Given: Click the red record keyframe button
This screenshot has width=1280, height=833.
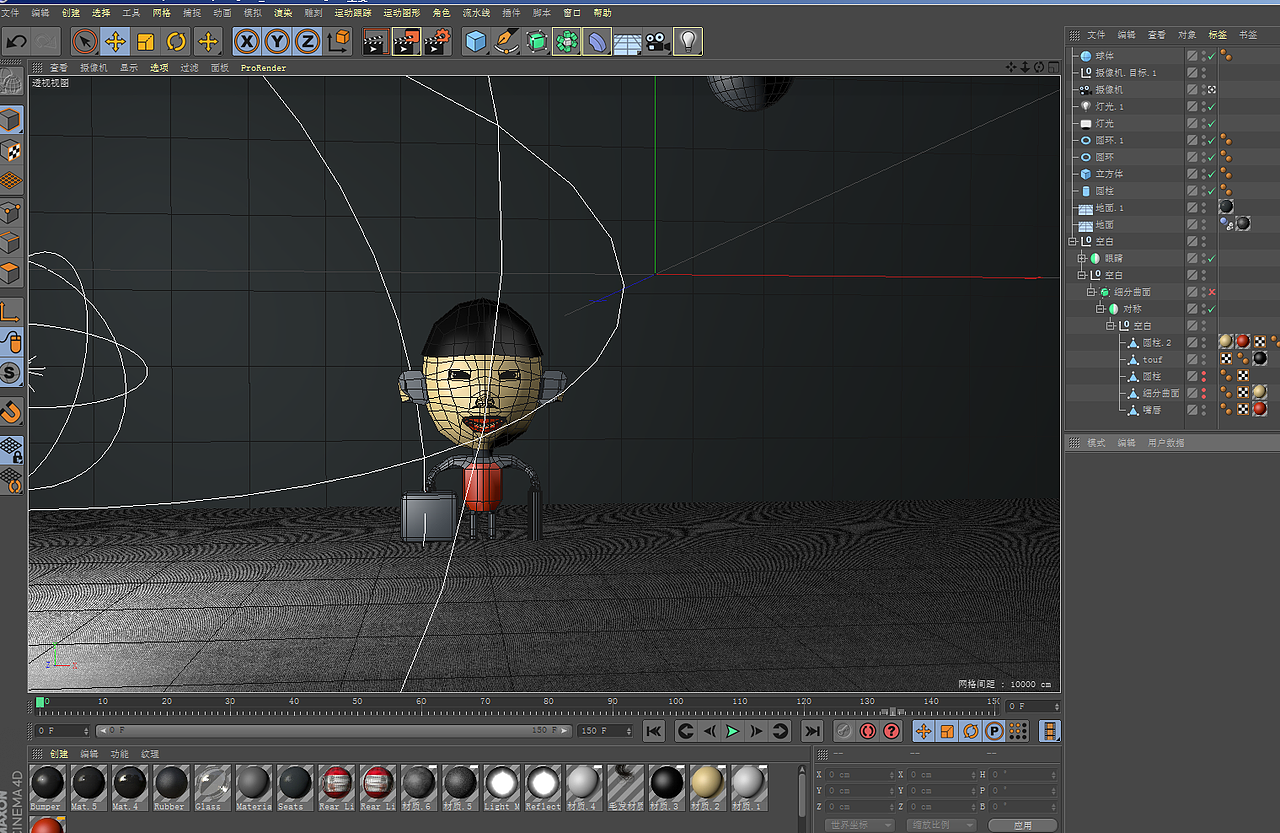Looking at the screenshot, I should tap(868, 731).
